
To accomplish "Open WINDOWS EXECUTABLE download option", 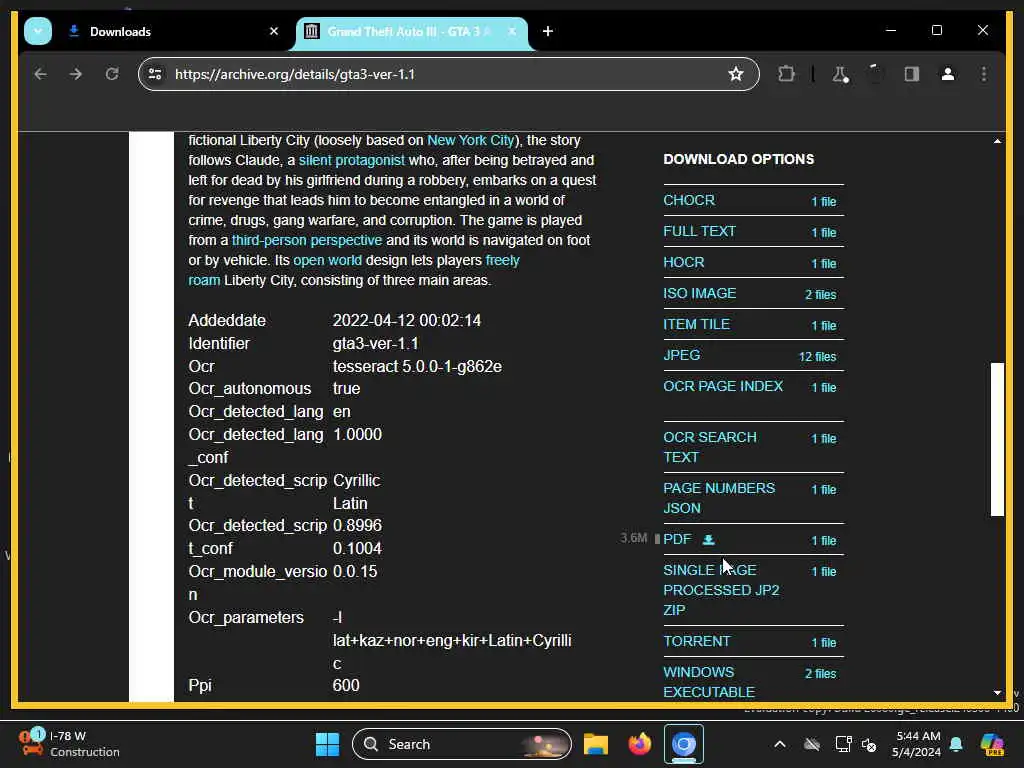I will coord(709,682).
